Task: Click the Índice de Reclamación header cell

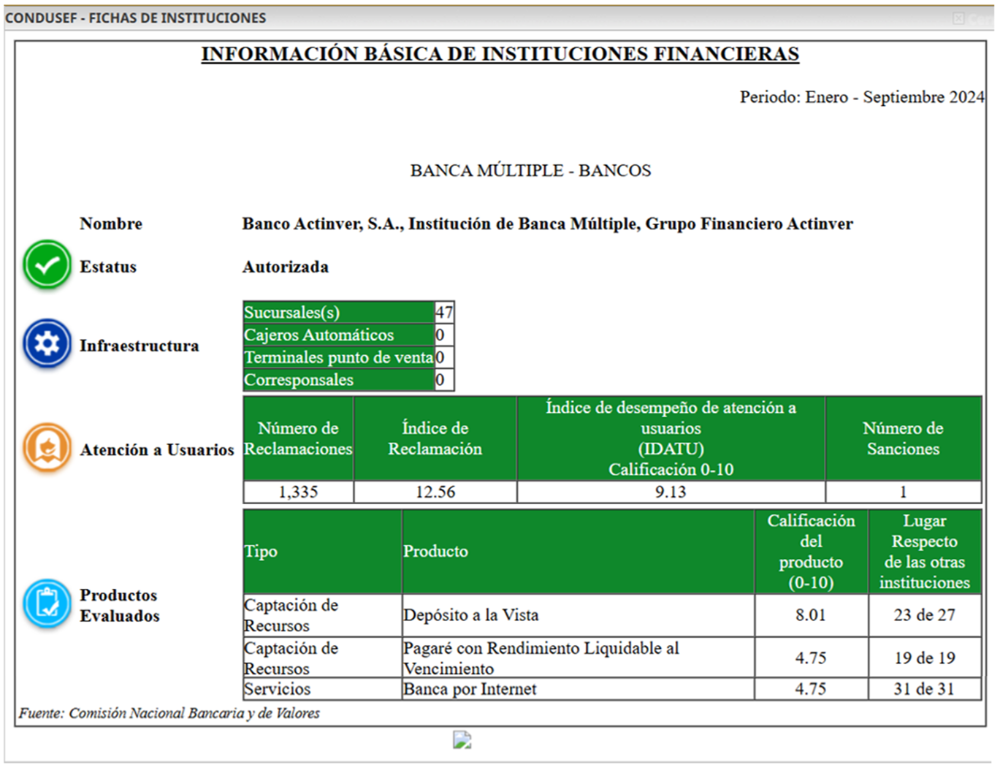Action: [x=435, y=439]
